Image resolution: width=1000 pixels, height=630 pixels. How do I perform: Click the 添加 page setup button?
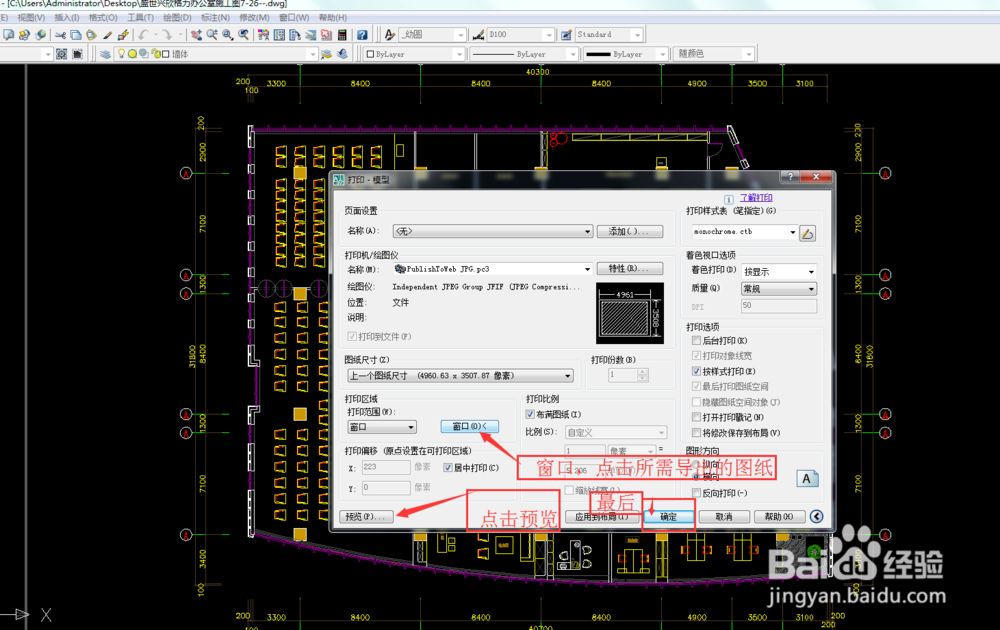click(x=630, y=231)
